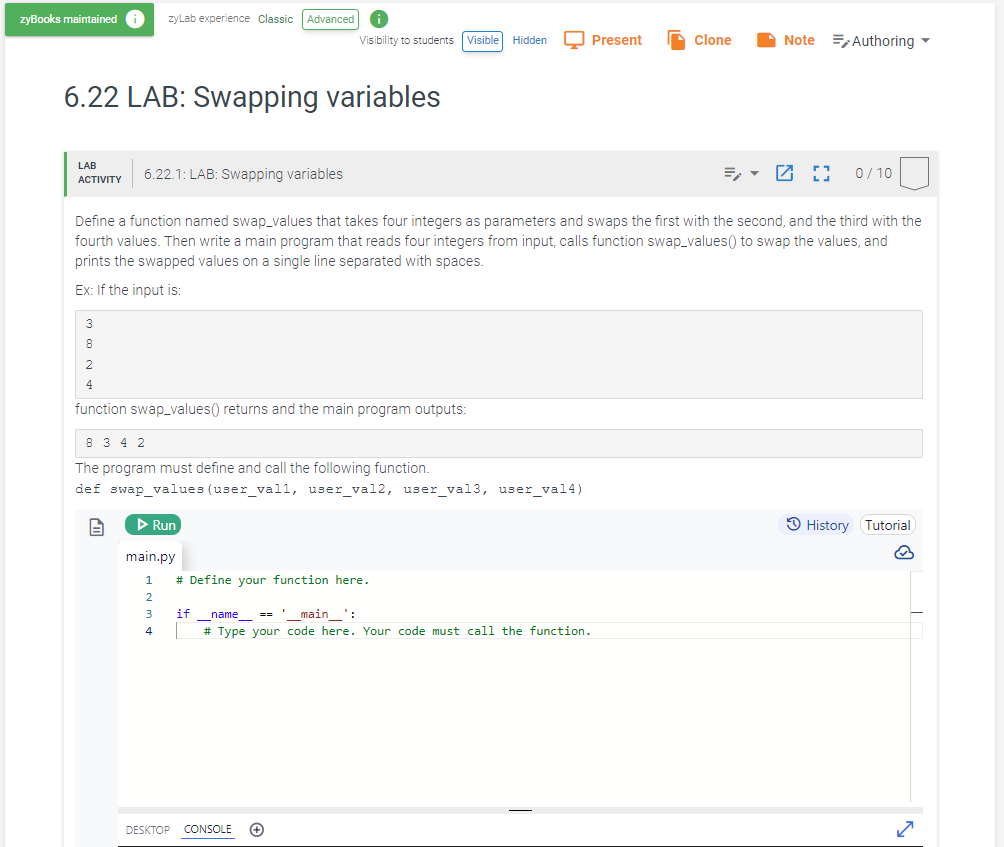
Task: Open the zyLab Advanced experience selector
Action: click(330, 18)
